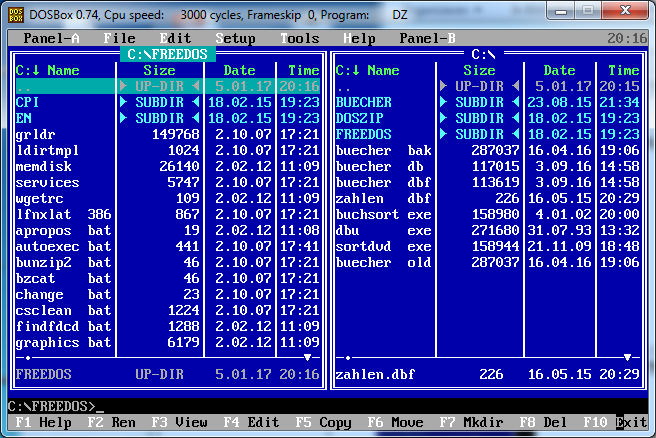Image resolution: width=656 pixels, height=438 pixels.
Task: Open the Tools menu
Action: 300,38
